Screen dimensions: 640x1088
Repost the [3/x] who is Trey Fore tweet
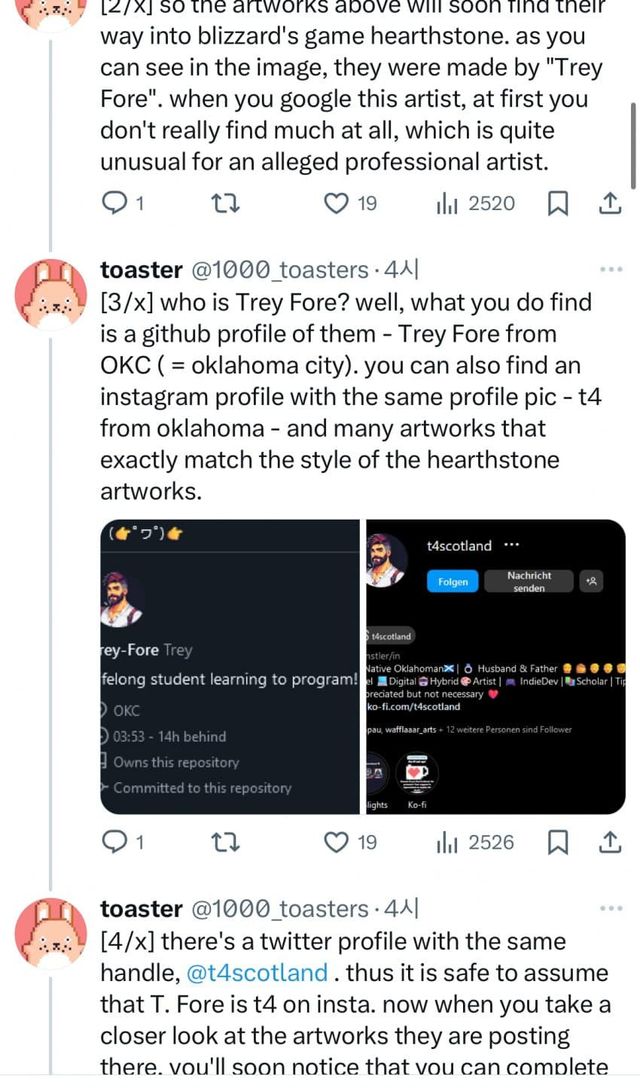coord(226,843)
